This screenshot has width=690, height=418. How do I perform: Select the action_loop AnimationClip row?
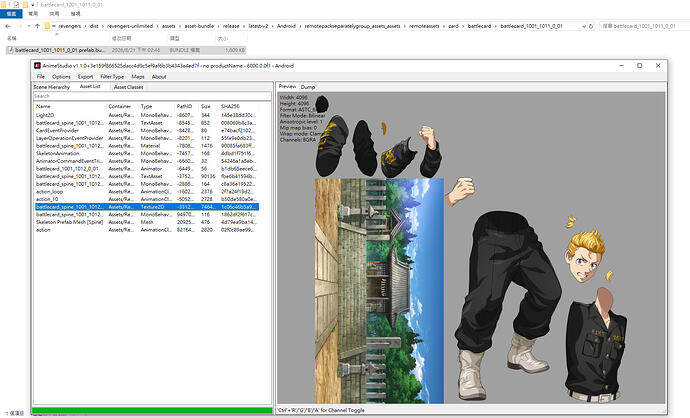coord(147,191)
